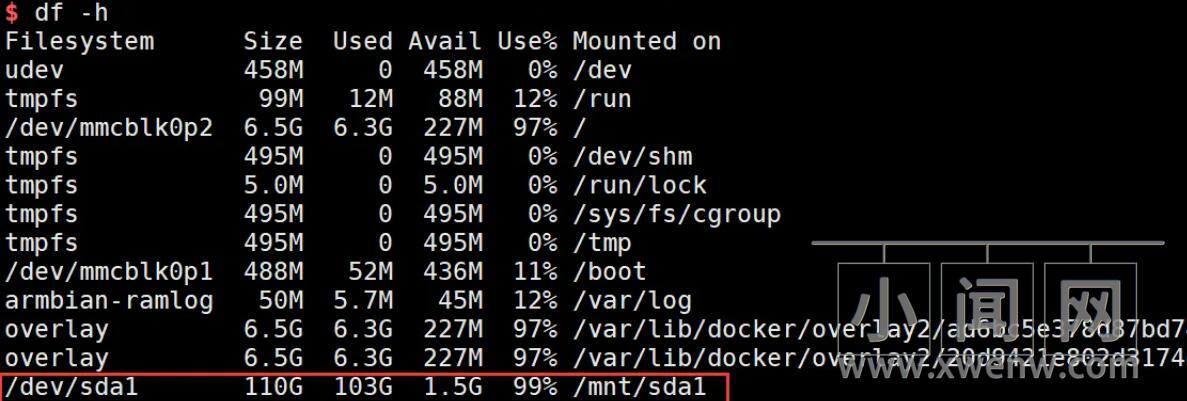Select the udev filesystem name
Image resolution: width=1187 pixels, height=401 pixels.
(35, 71)
